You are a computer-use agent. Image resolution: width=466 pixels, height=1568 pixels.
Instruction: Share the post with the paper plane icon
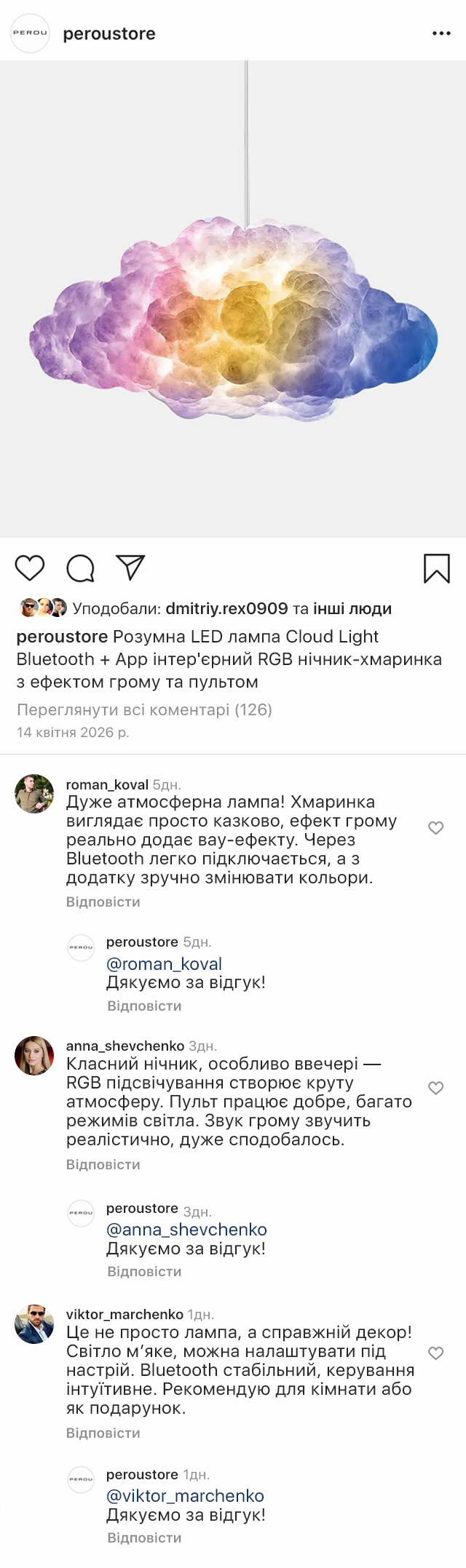(x=130, y=568)
